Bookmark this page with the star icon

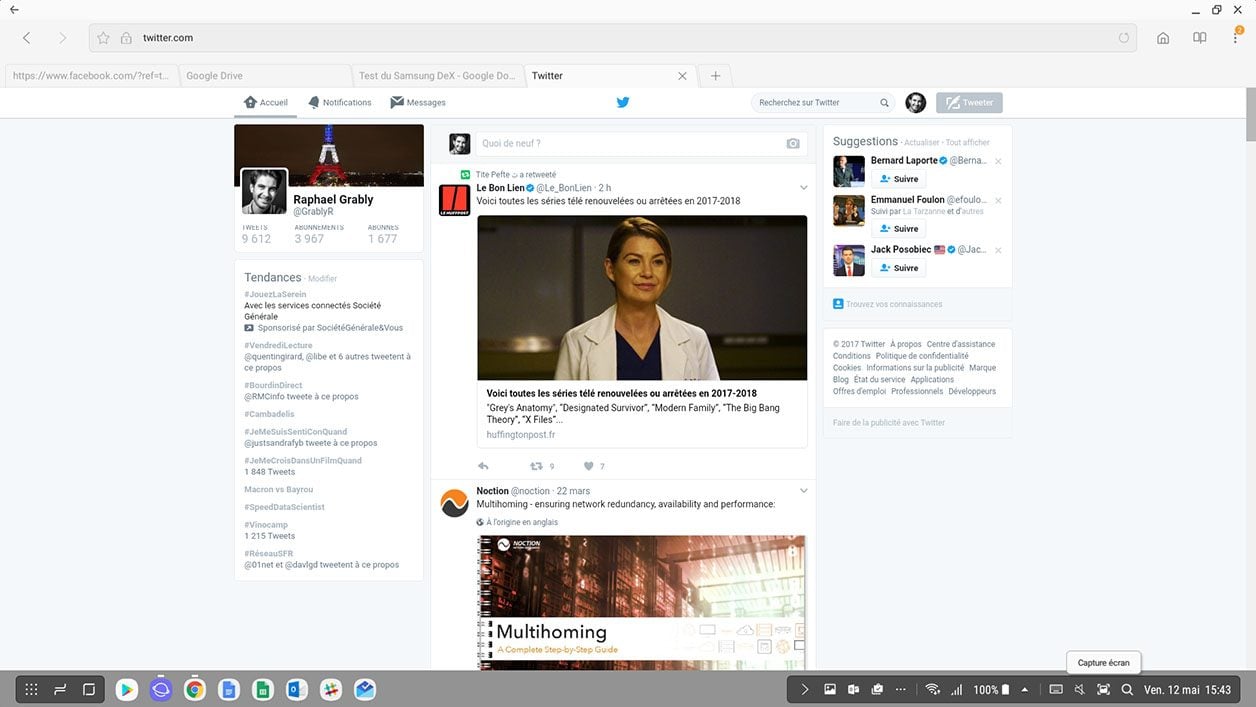point(103,38)
